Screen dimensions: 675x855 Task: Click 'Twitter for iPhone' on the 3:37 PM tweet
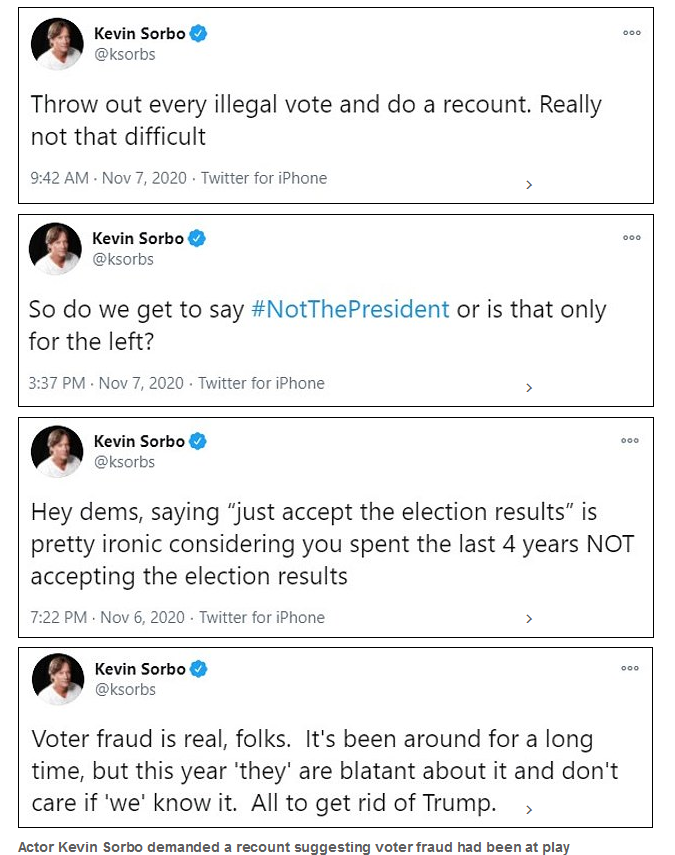click(x=261, y=383)
